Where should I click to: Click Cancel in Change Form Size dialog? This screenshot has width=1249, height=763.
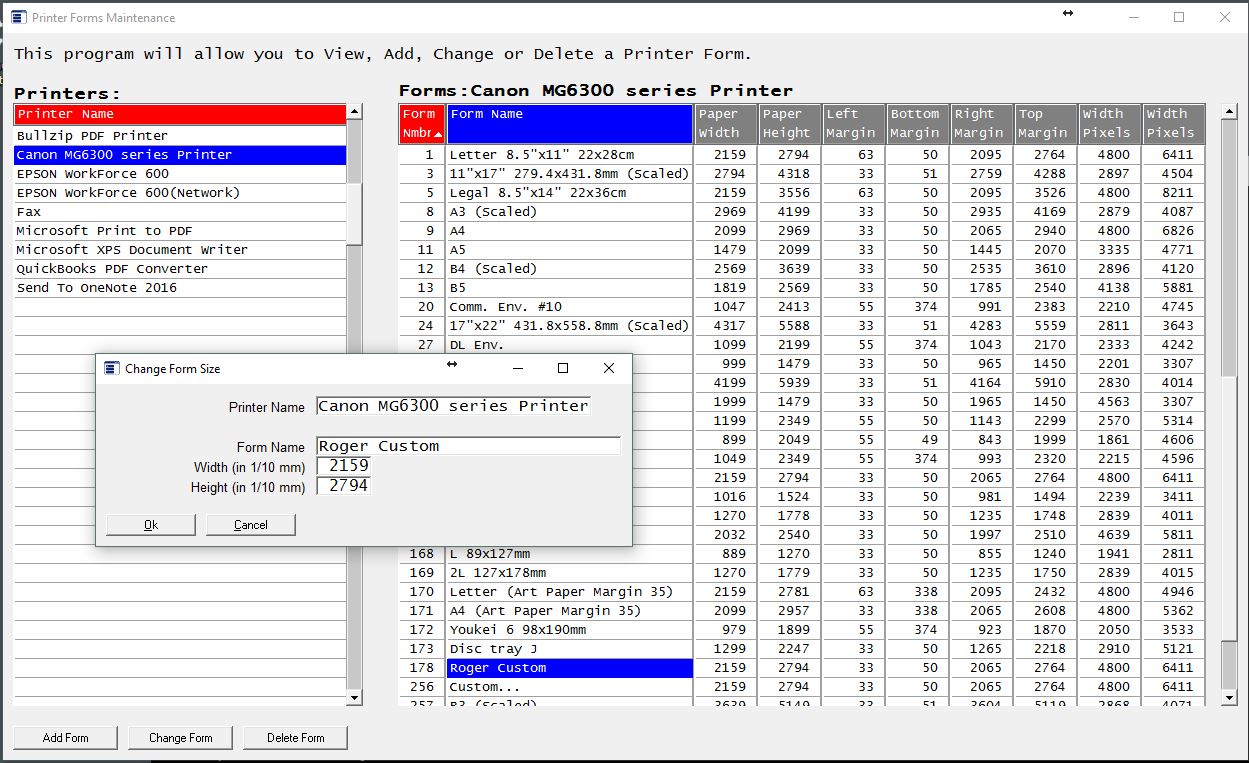(x=251, y=525)
